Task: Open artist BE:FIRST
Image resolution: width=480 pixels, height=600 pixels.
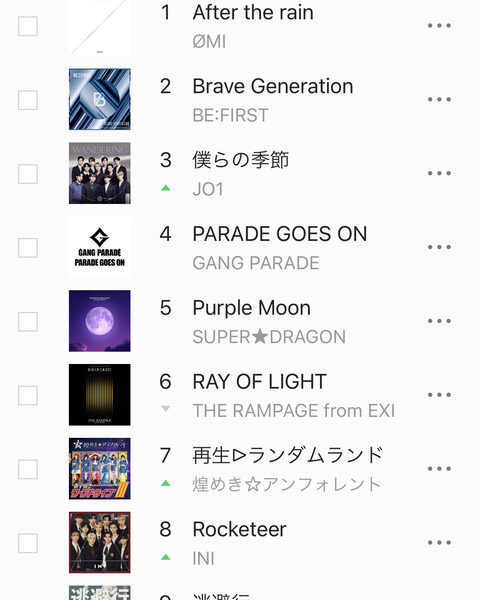Action: (x=230, y=116)
